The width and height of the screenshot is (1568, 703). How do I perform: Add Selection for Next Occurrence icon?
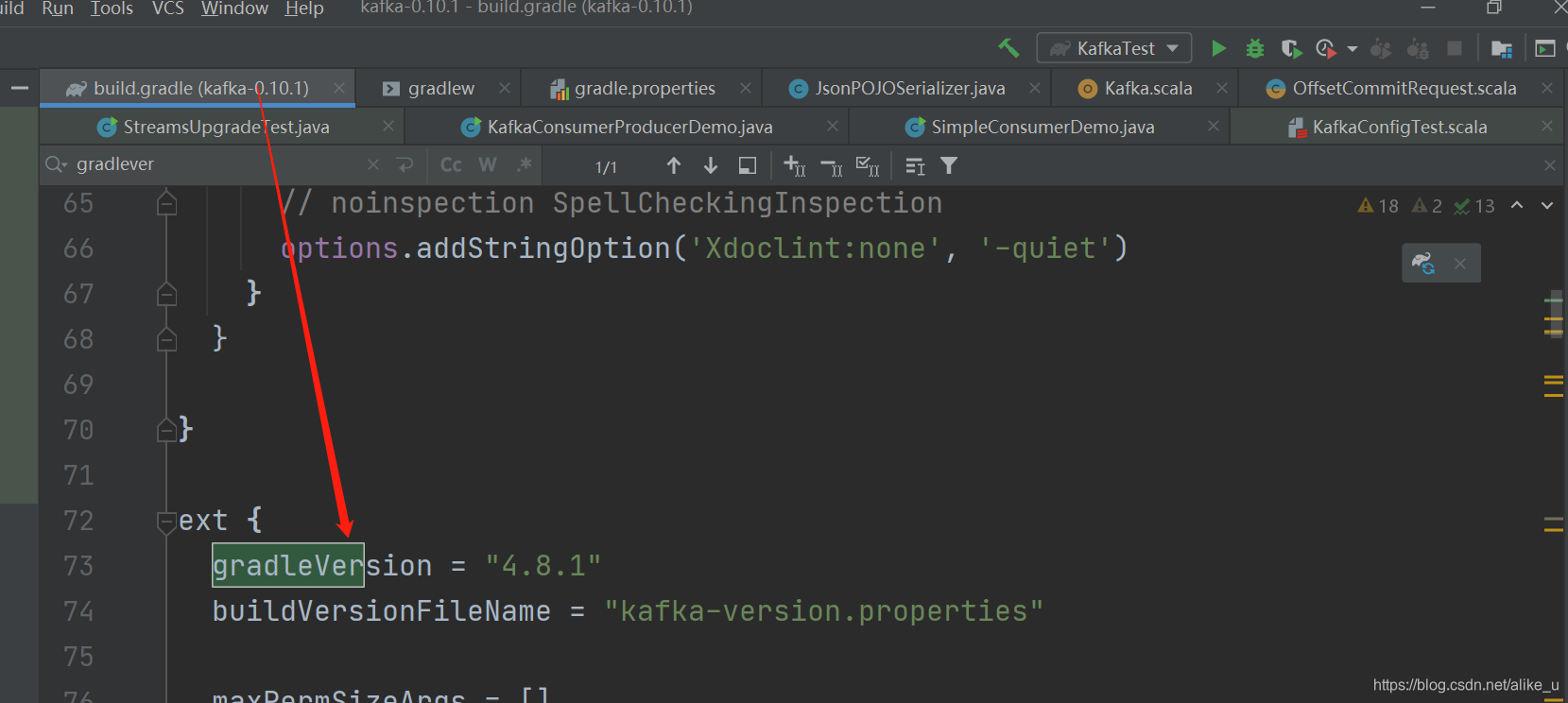click(795, 165)
